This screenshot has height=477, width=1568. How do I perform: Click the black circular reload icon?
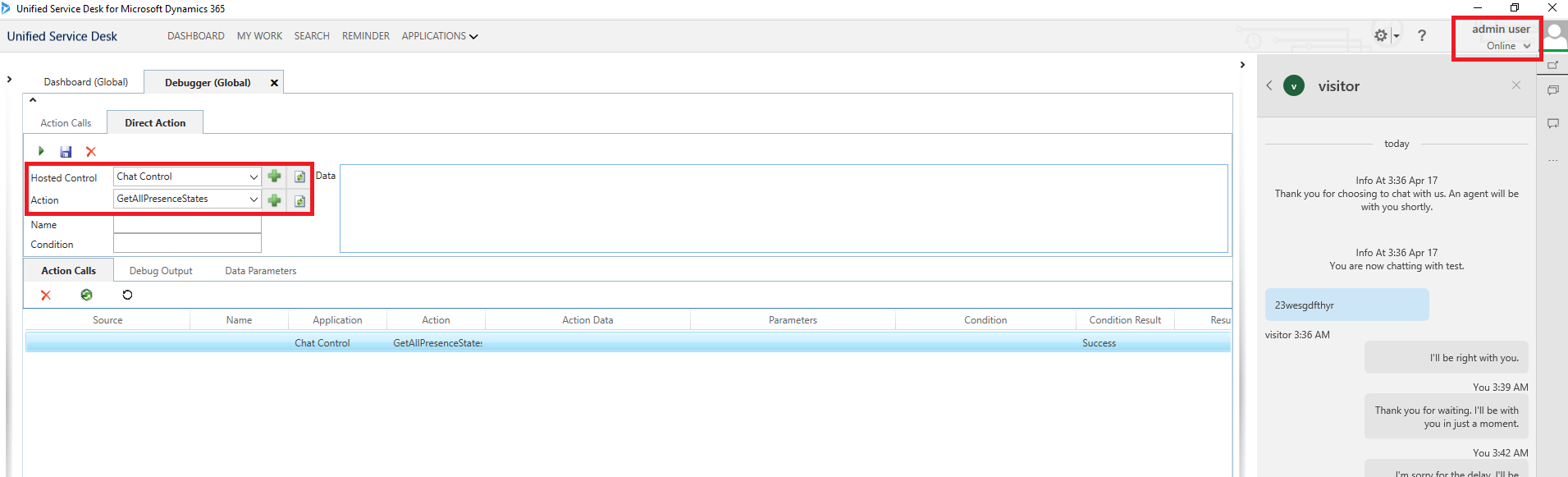(x=127, y=295)
